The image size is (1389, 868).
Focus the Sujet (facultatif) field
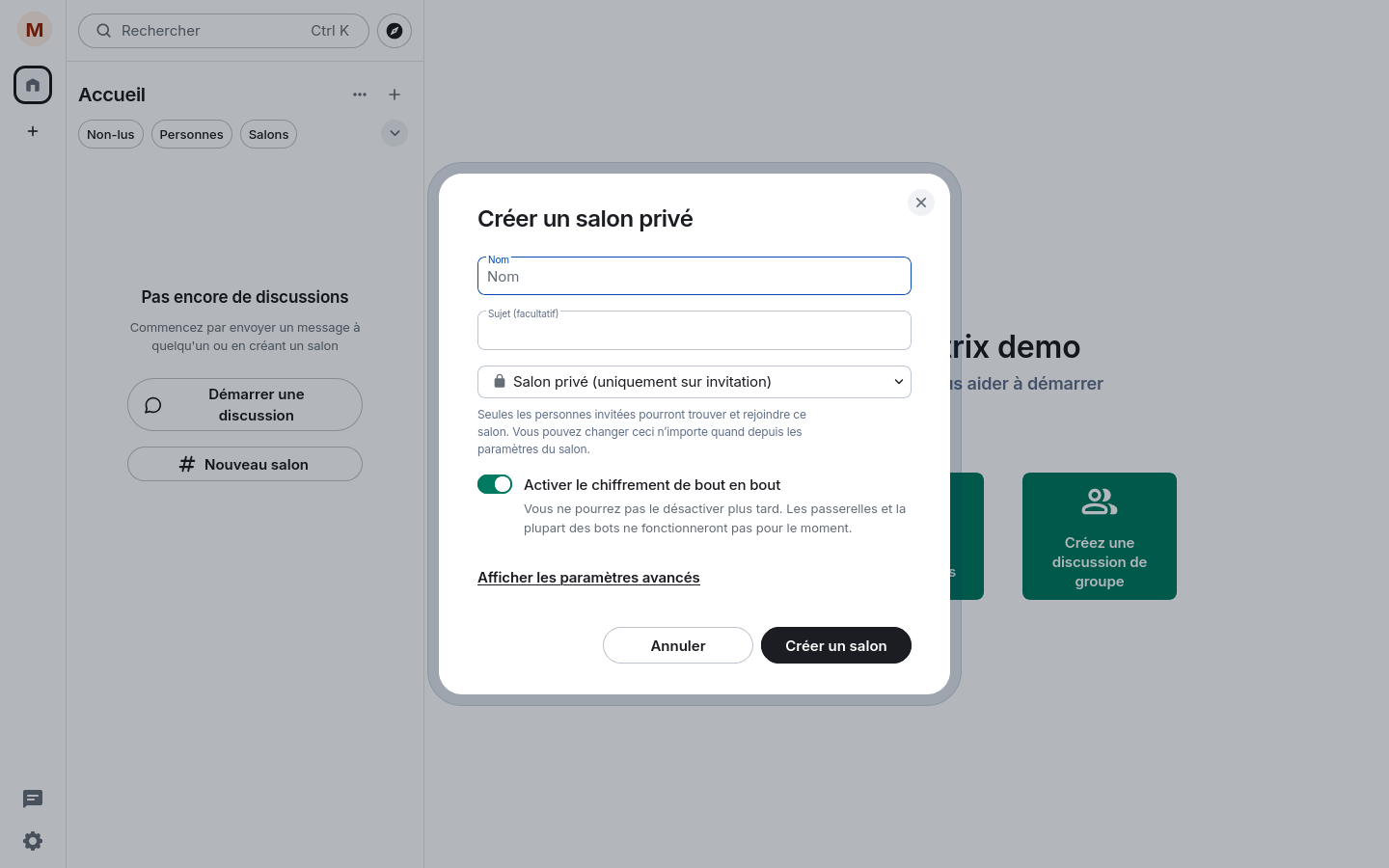coord(694,331)
